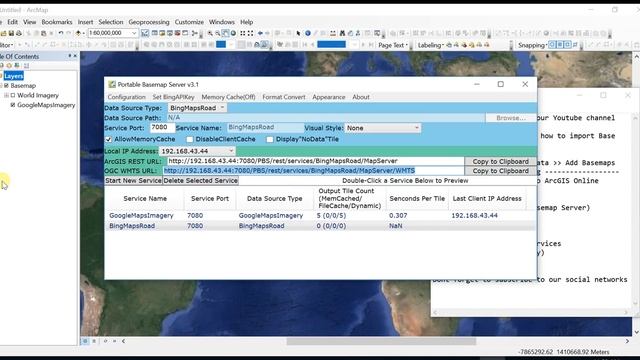Click the Undo arrow icon
This screenshot has width=640, height=360.
coord(60,33)
